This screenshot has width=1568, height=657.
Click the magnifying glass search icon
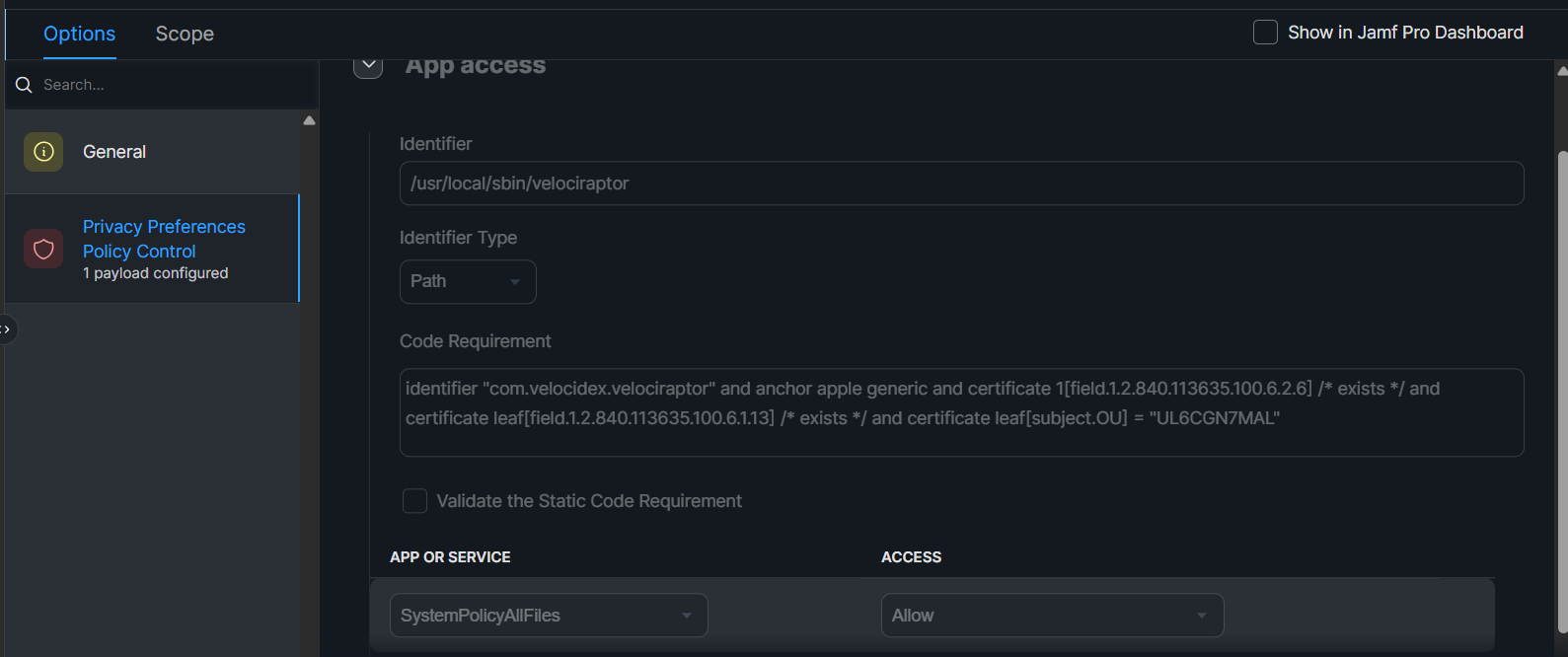point(24,85)
